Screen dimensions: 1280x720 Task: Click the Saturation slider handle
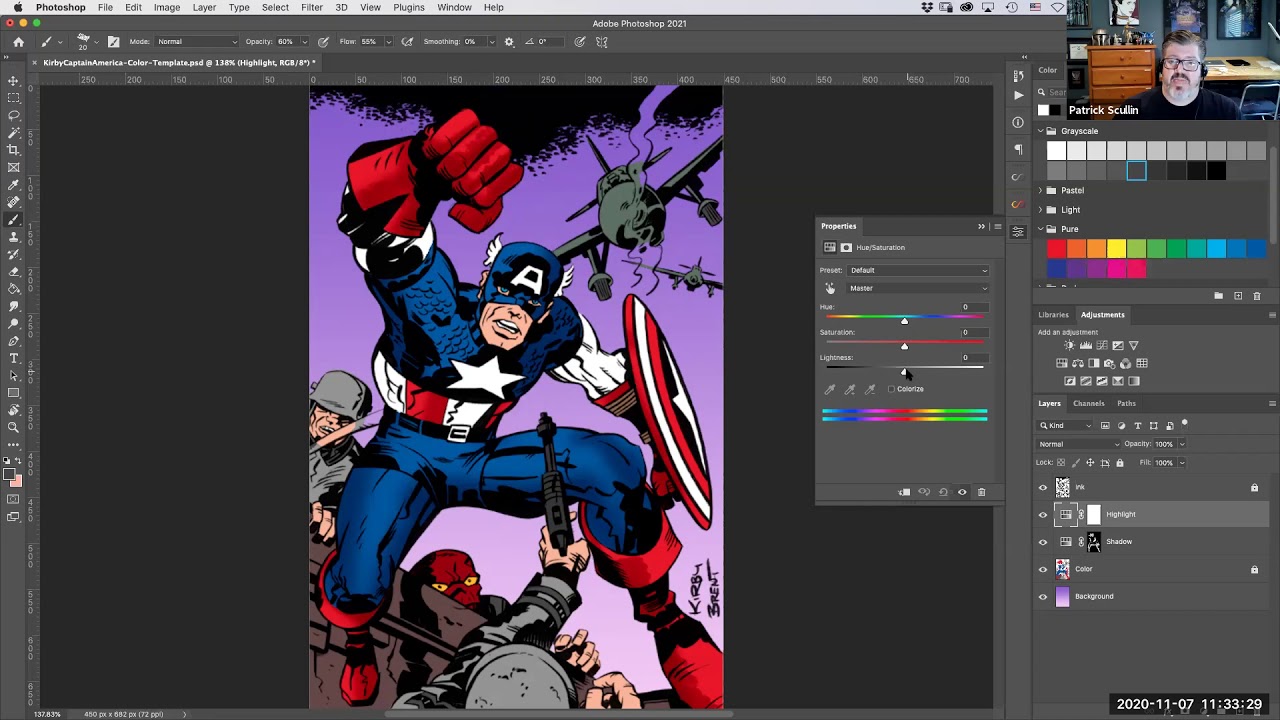(x=904, y=346)
